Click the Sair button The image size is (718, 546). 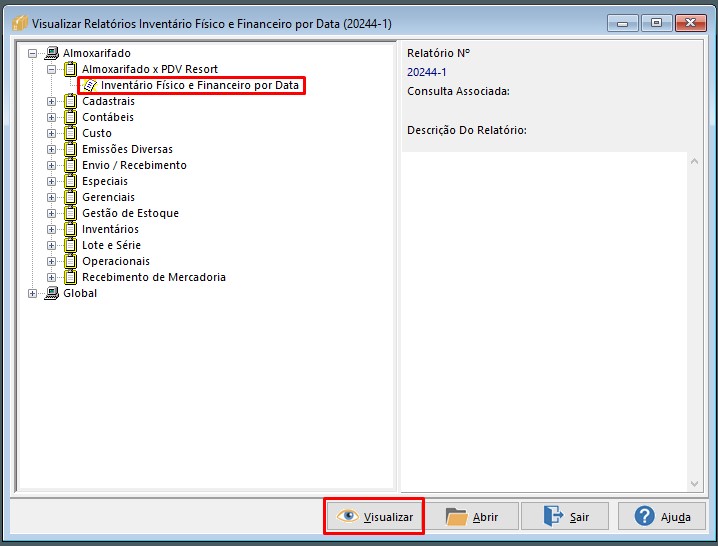coord(565,516)
